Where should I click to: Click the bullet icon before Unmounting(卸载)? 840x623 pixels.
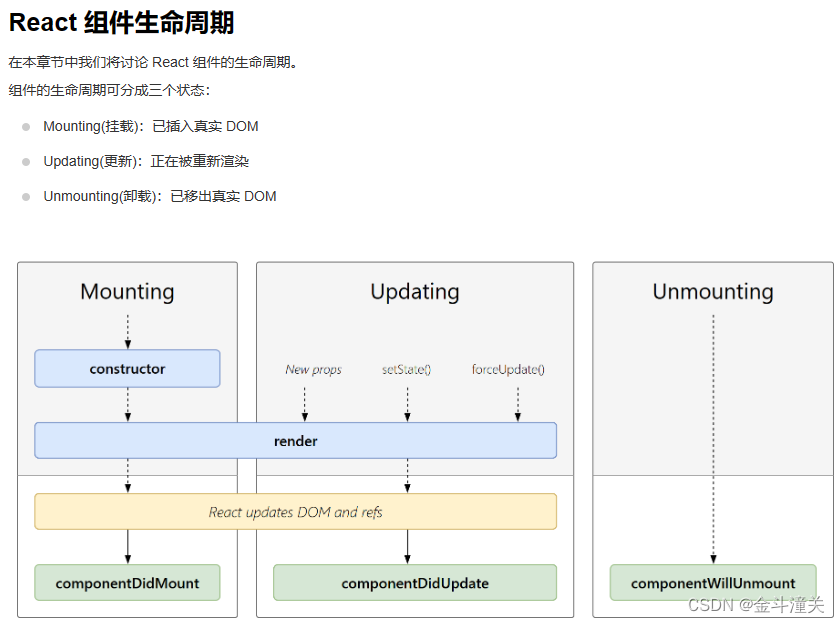pyautogui.click(x=24, y=196)
